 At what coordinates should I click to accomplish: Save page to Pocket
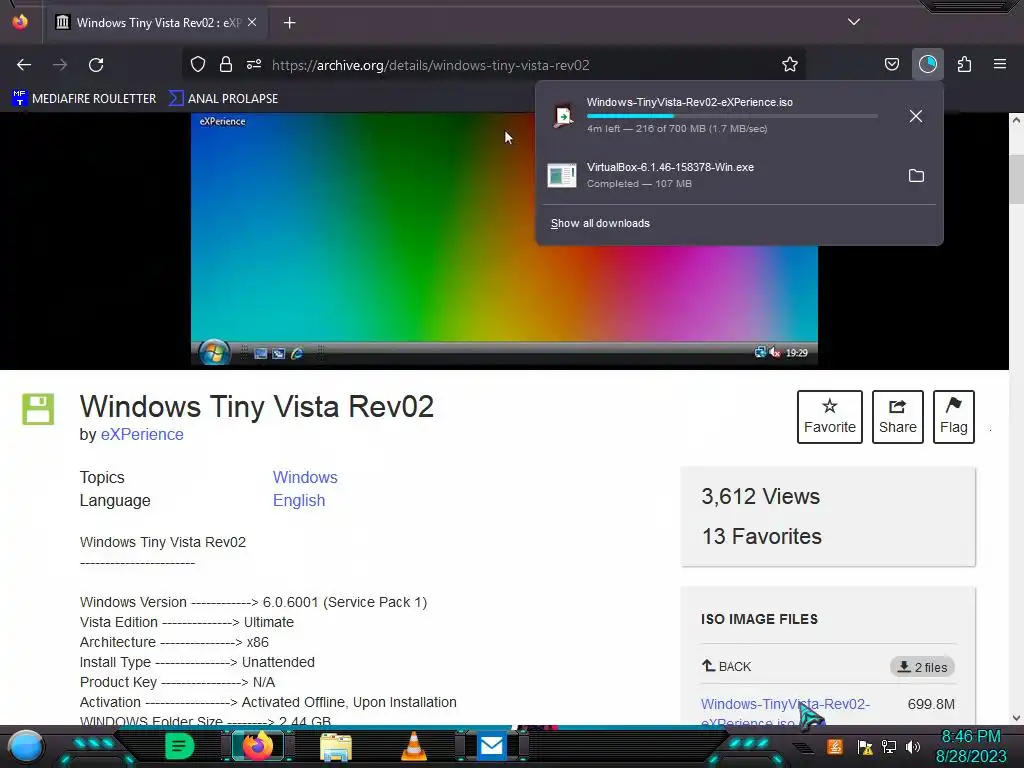(891, 64)
